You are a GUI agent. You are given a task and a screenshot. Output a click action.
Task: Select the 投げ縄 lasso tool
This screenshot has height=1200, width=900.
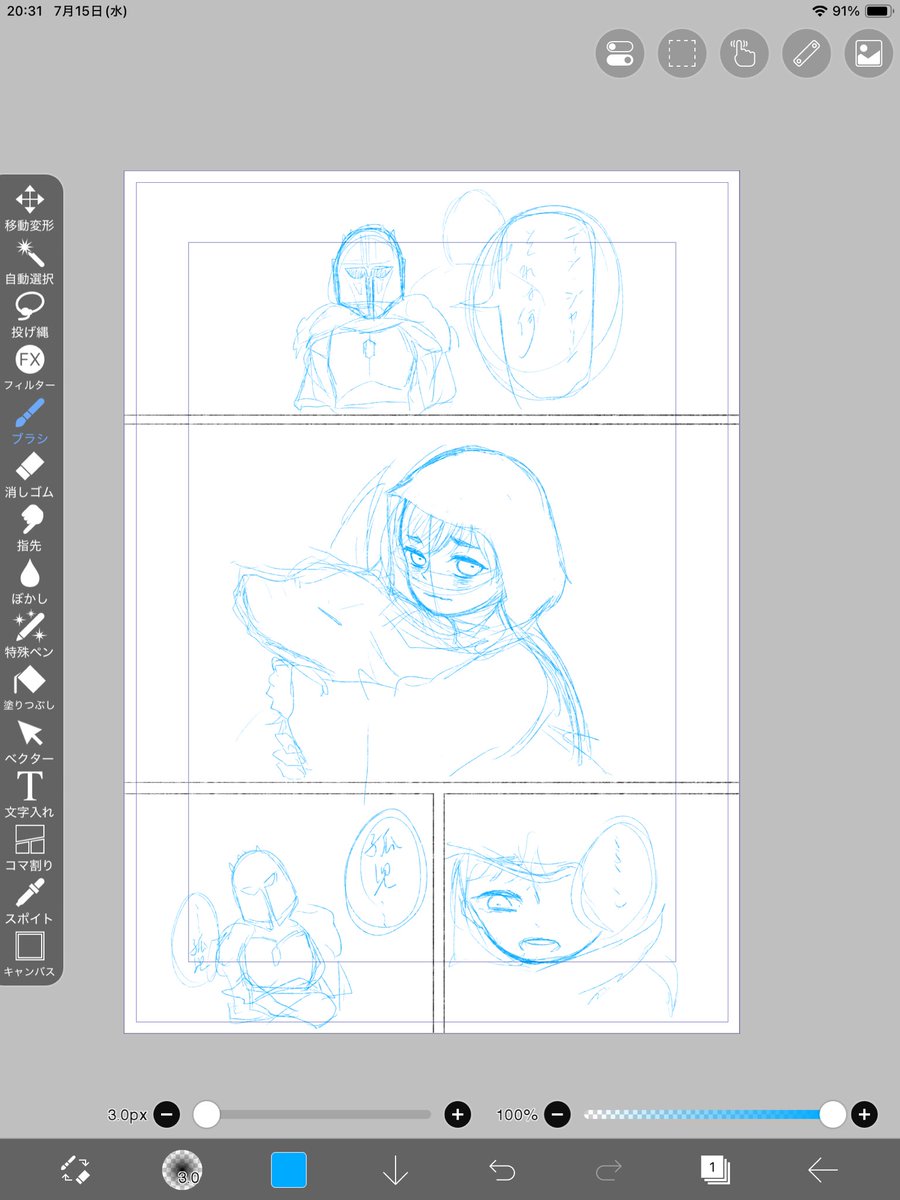pyautogui.click(x=30, y=314)
